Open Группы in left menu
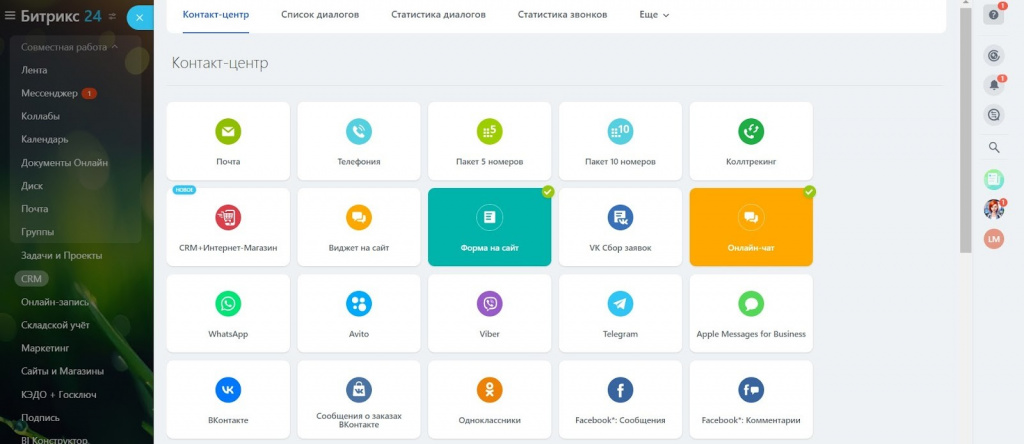1024x444 pixels. pos(37,232)
